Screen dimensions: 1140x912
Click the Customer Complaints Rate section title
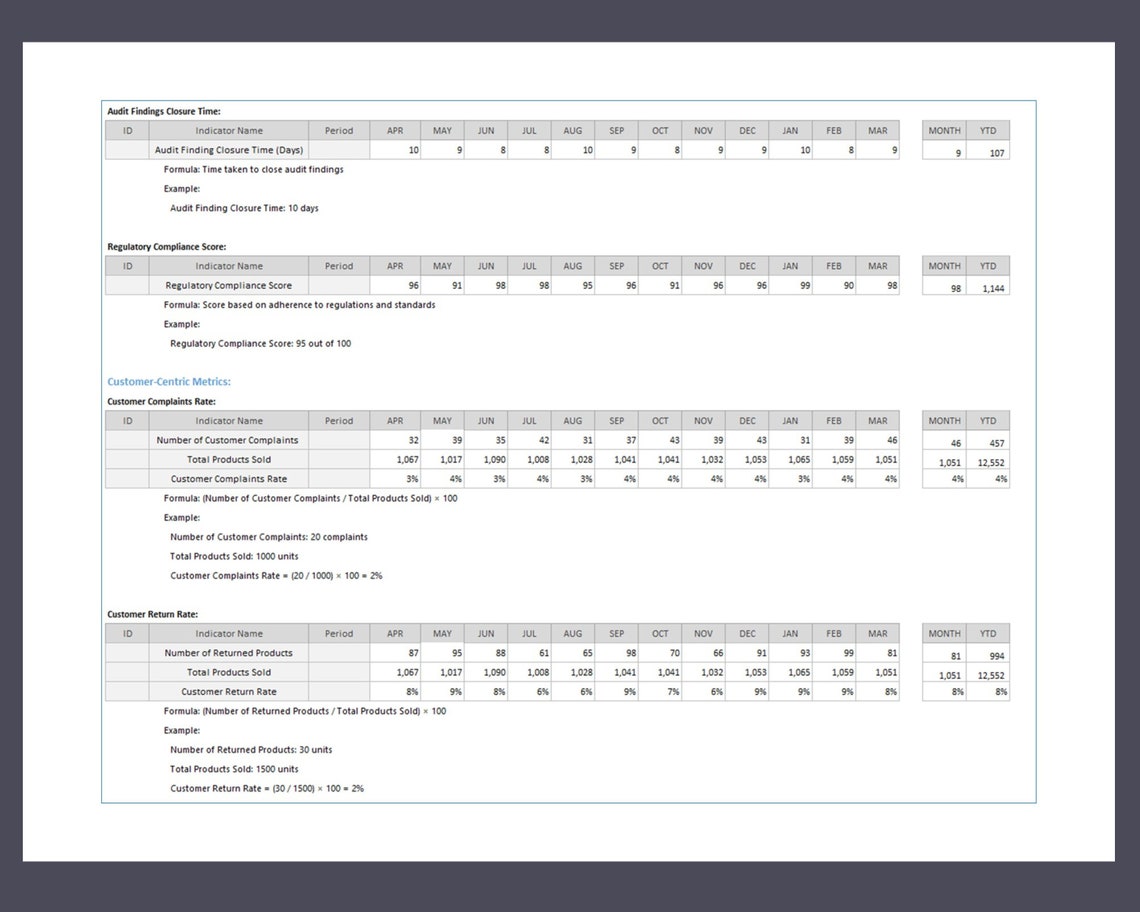click(x=163, y=401)
